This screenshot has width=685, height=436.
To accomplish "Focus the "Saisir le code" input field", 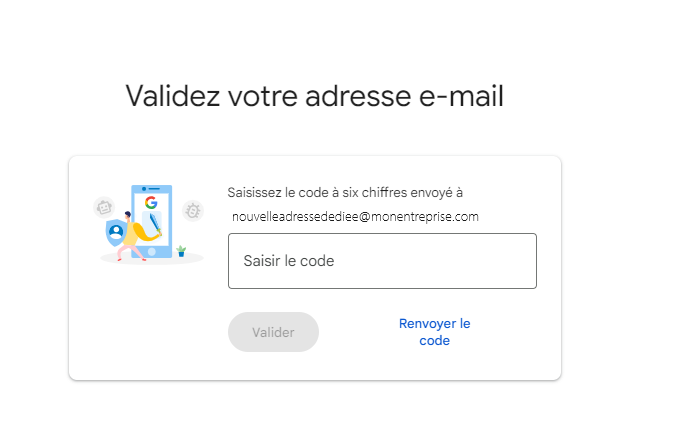I will pos(382,261).
